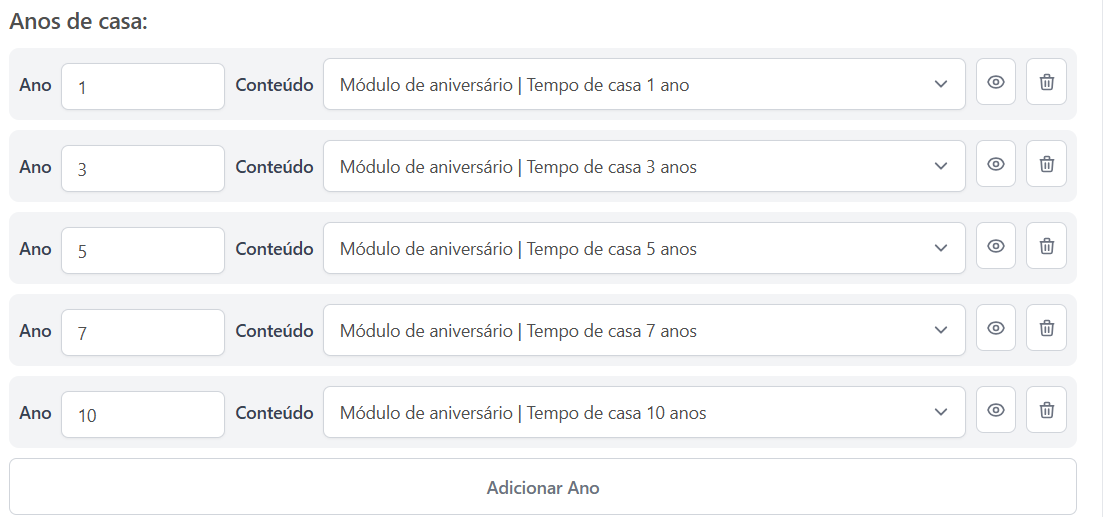
Task: View the 7 anos module preview
Action: pyautogui.click(x=995, y=329)
